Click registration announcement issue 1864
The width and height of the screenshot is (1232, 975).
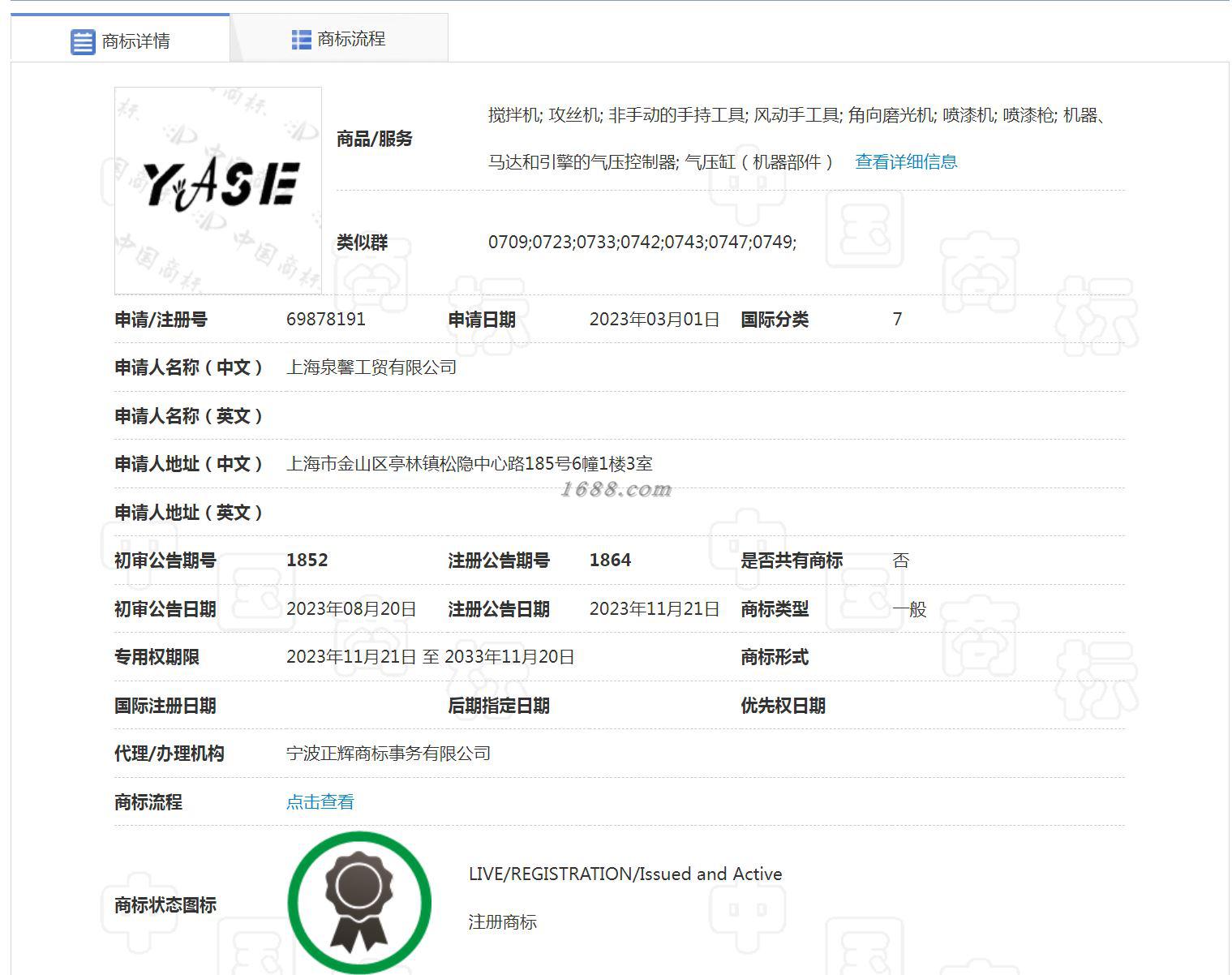(610, 560)
